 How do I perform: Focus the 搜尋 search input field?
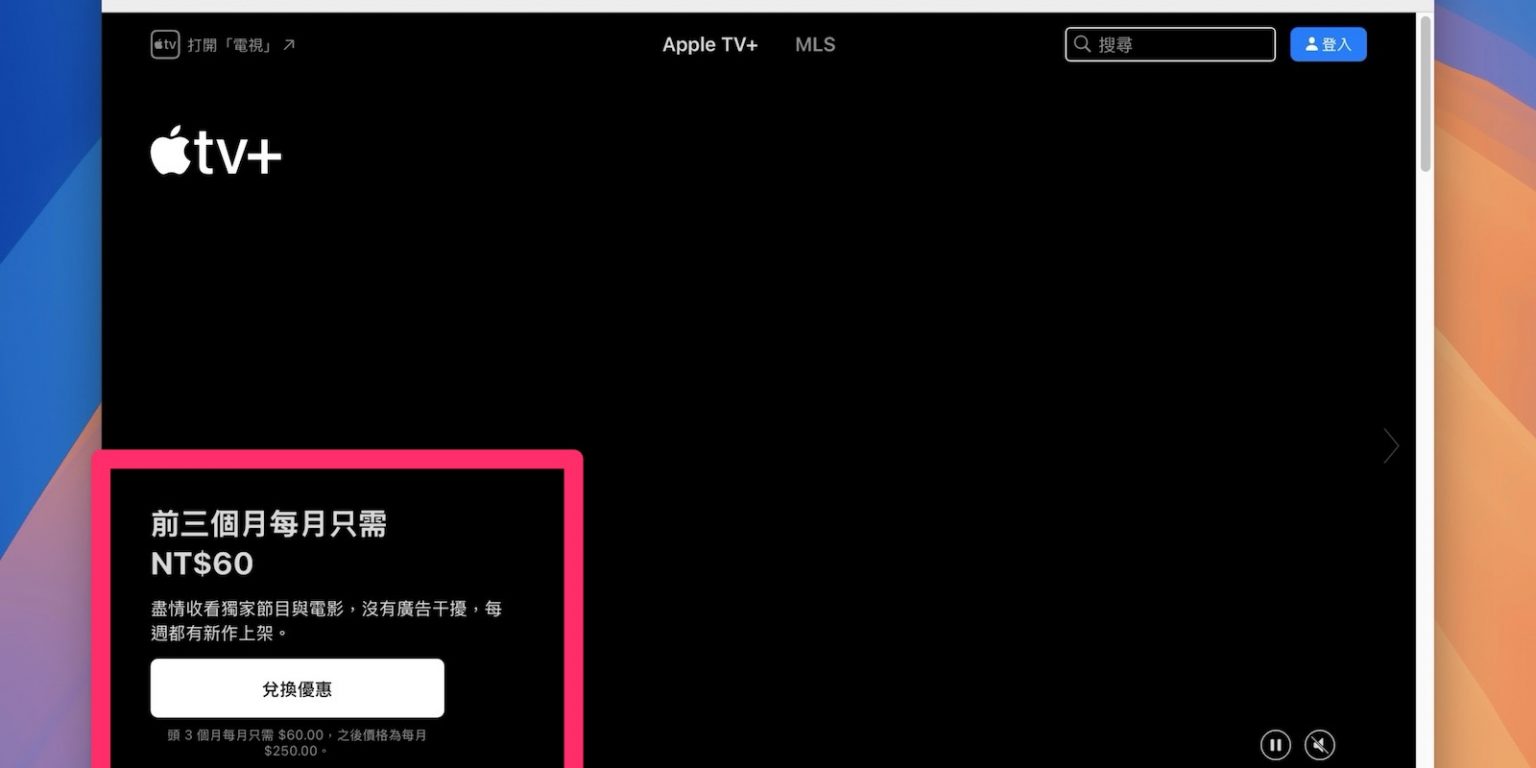coord(1180,45)
